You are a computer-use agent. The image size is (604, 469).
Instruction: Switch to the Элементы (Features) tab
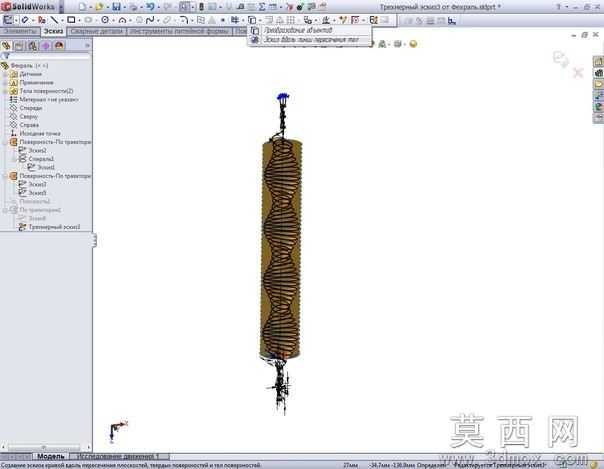(x=20, y=31)
